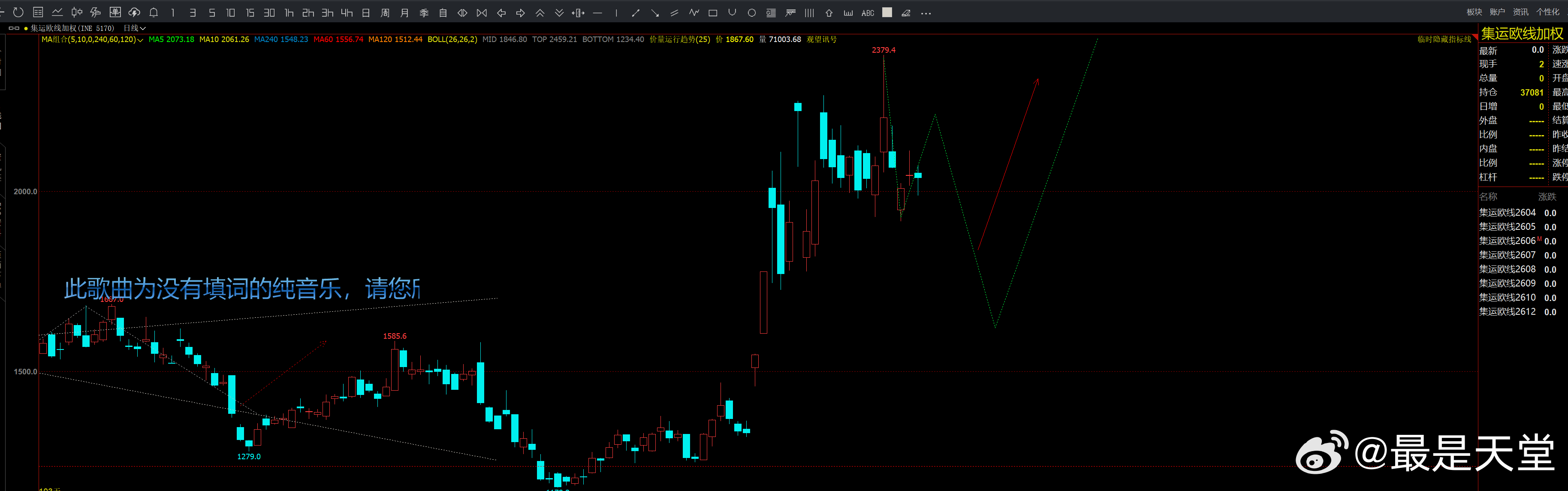Screen dimensions: 1568x491
Task: Switch to 1h period chart
Action: click(x=289, y=13)
